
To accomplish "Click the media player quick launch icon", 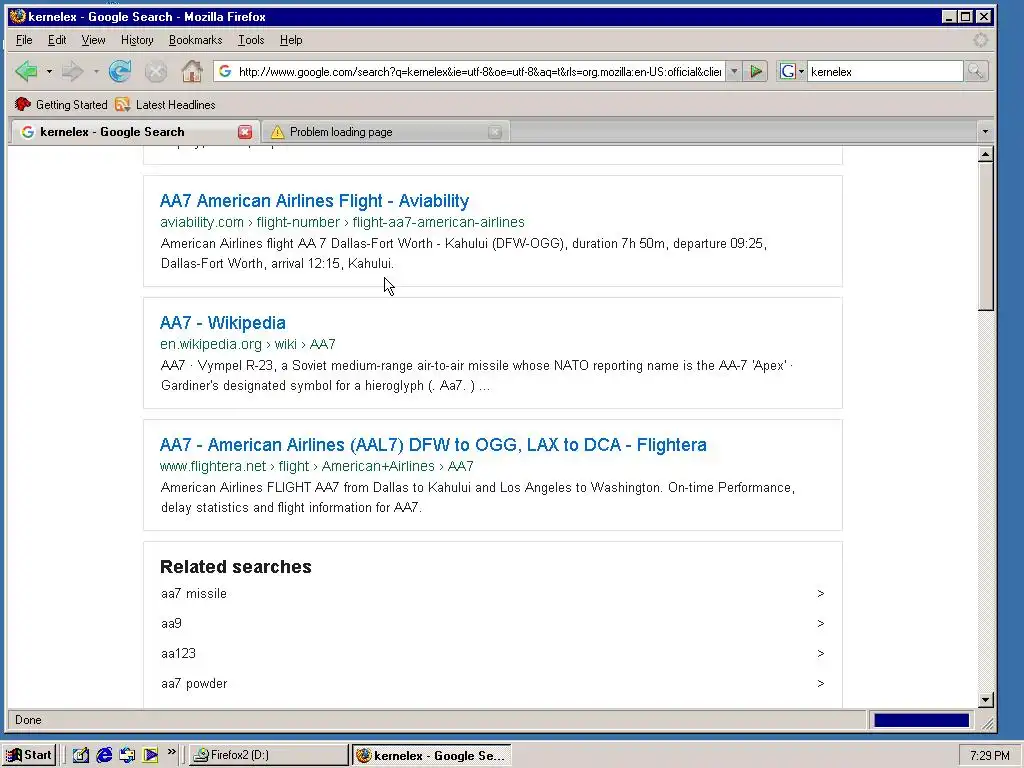I will 151,755.
